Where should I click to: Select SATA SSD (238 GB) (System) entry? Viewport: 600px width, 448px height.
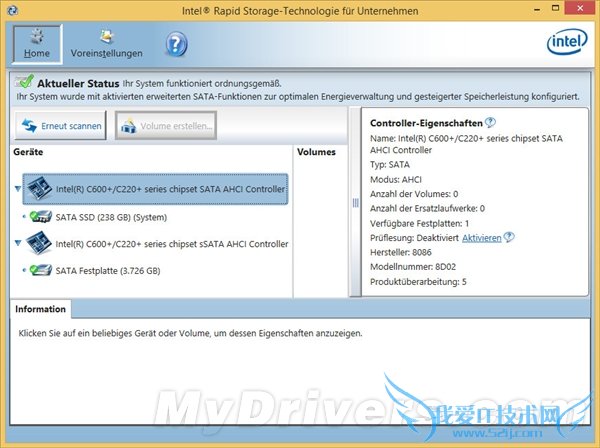(111, 217)
